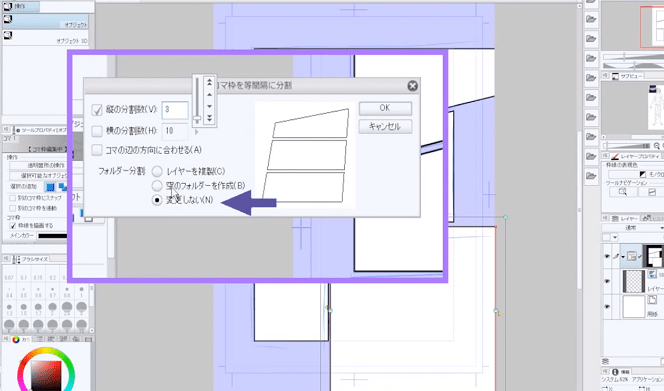Click the top folder icon in material column
The image size is (664, 391).
click(591, 19)
